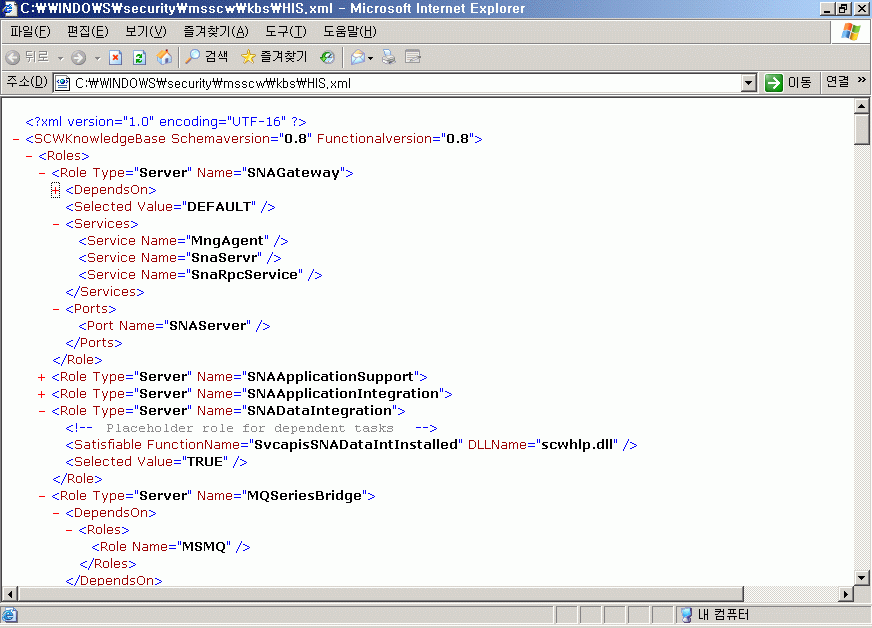
Task: Collapse the SCWKnowledgeBase root node
Action: tap(16, 139)
